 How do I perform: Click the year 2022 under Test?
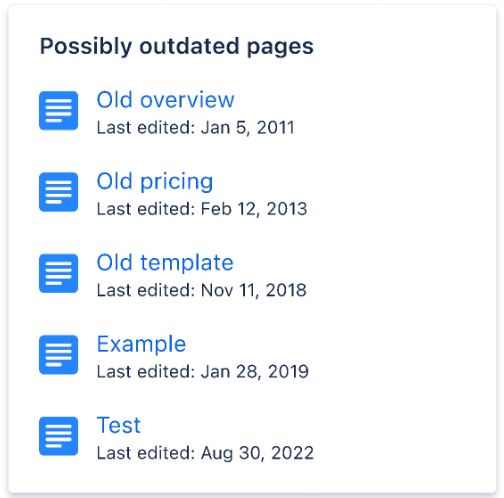point(292,453)
